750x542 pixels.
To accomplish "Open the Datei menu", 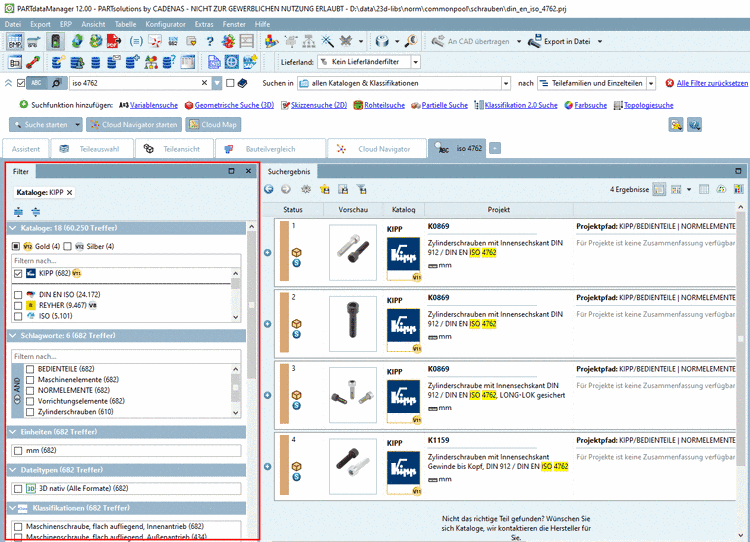I will coord(13,24).
